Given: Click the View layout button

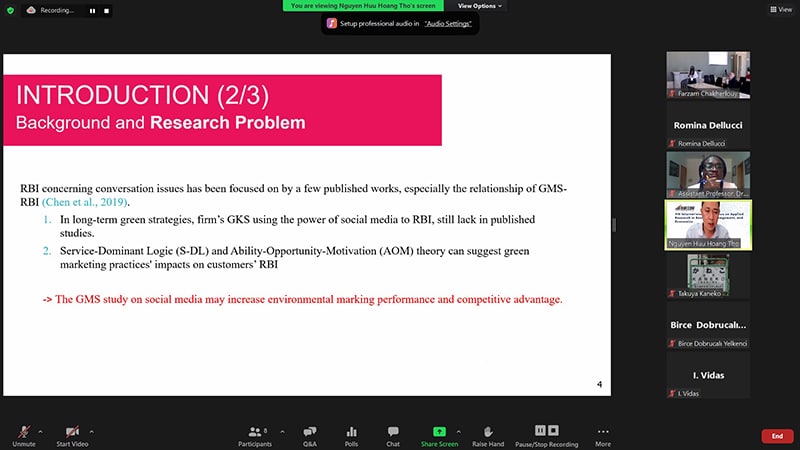Looking at the screenshot, I should (778, 9).
